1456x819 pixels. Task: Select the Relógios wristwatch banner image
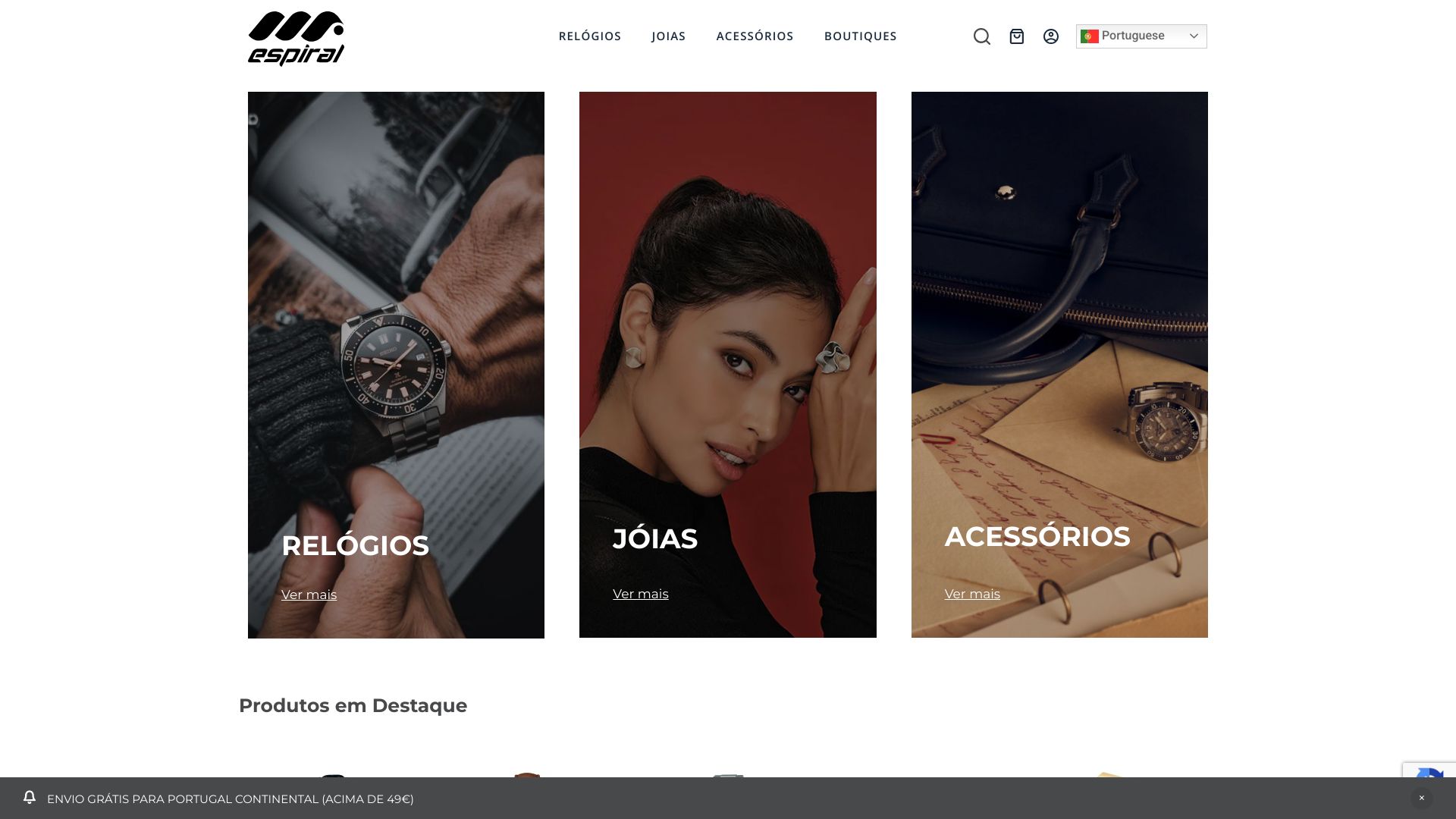coord(396,365)
